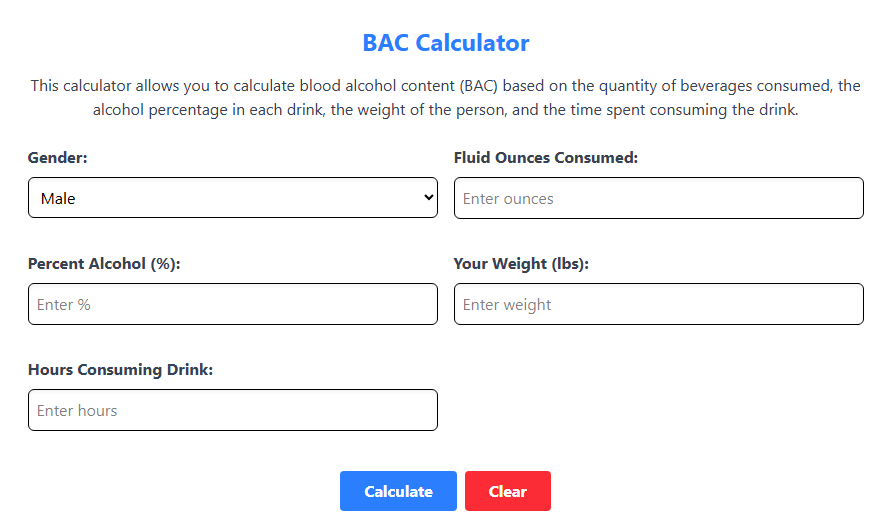Viewport: 891px width, 520px height.
Task: Click the 'Enter weight' placeholder text
Action: 507,305
